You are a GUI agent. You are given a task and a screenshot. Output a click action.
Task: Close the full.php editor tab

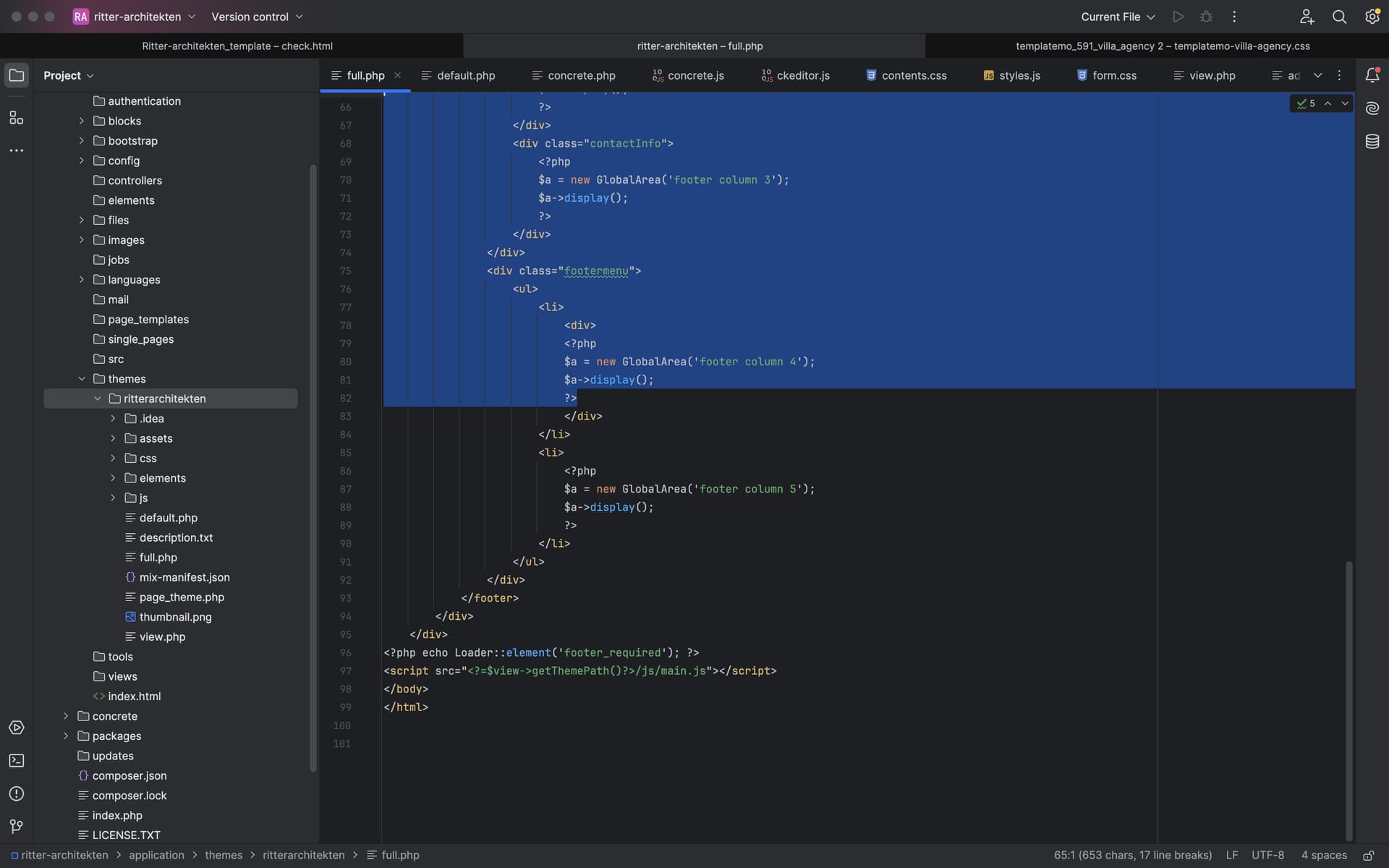tap(397, 75)
